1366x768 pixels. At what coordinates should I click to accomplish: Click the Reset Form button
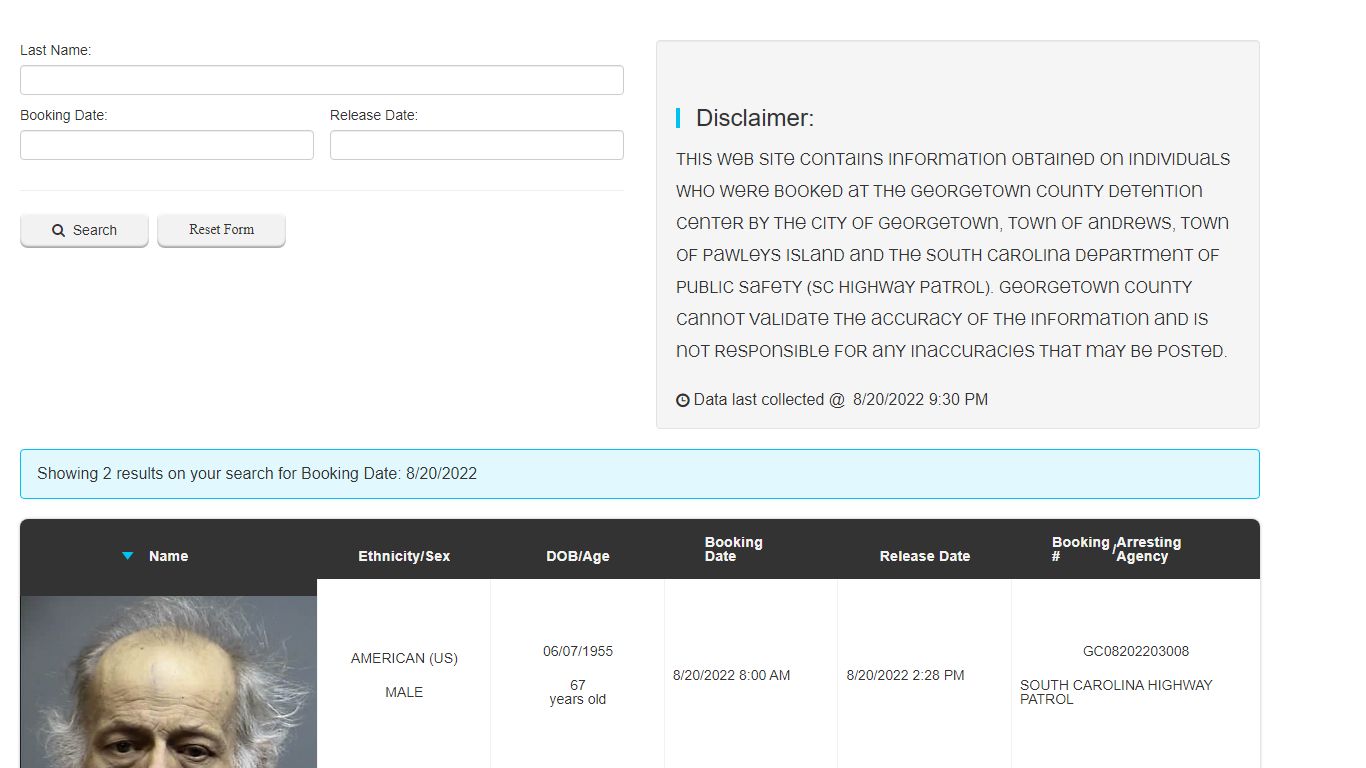(x=221, y=230)
